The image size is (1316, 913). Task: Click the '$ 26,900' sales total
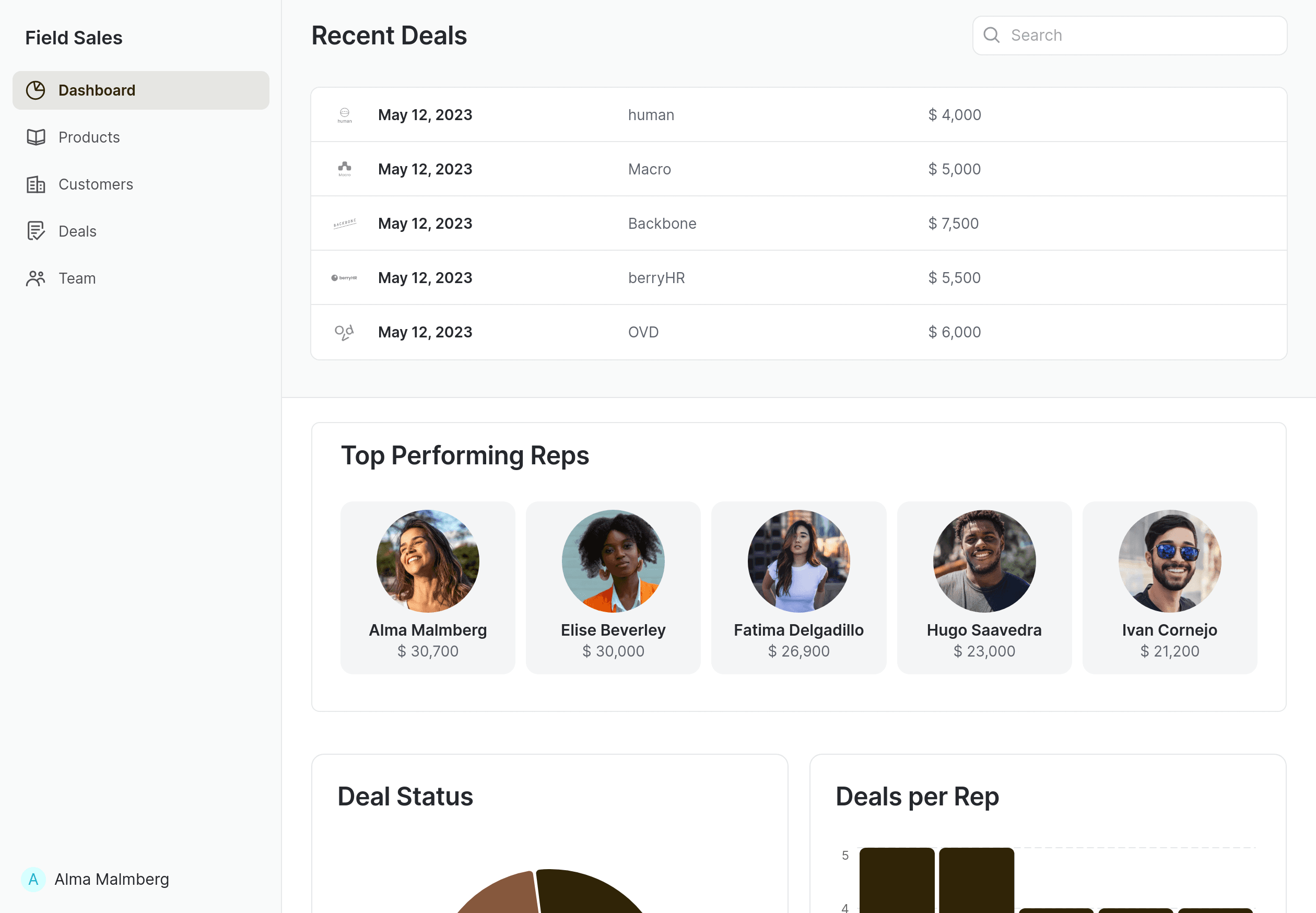pos(798,651)
